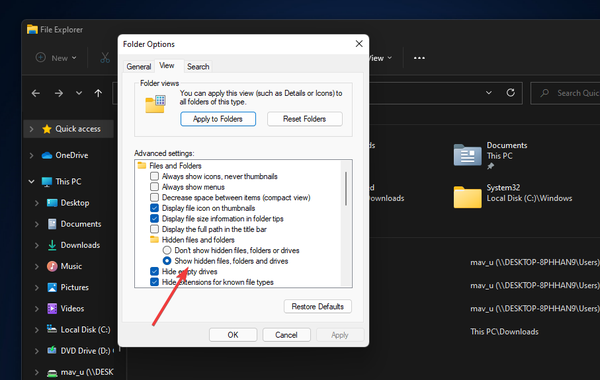Open mav_u network drive icon in sidebar
This screenshot has height=380, width=600.
tap(52, 372)
